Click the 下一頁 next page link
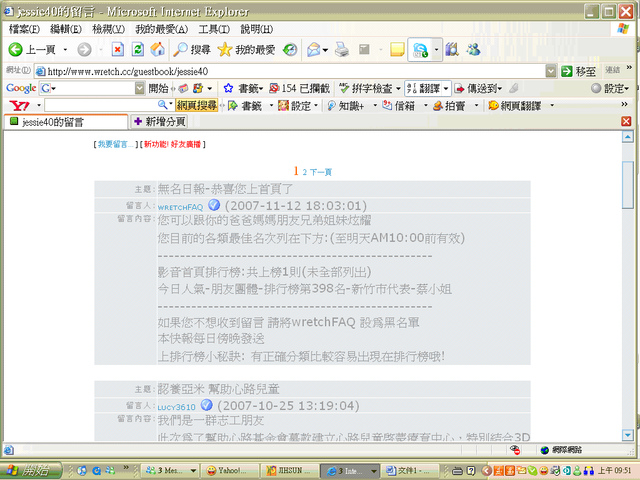Image resolution: width=640 pixels, height=480 pixels. [x=321, y=172]
